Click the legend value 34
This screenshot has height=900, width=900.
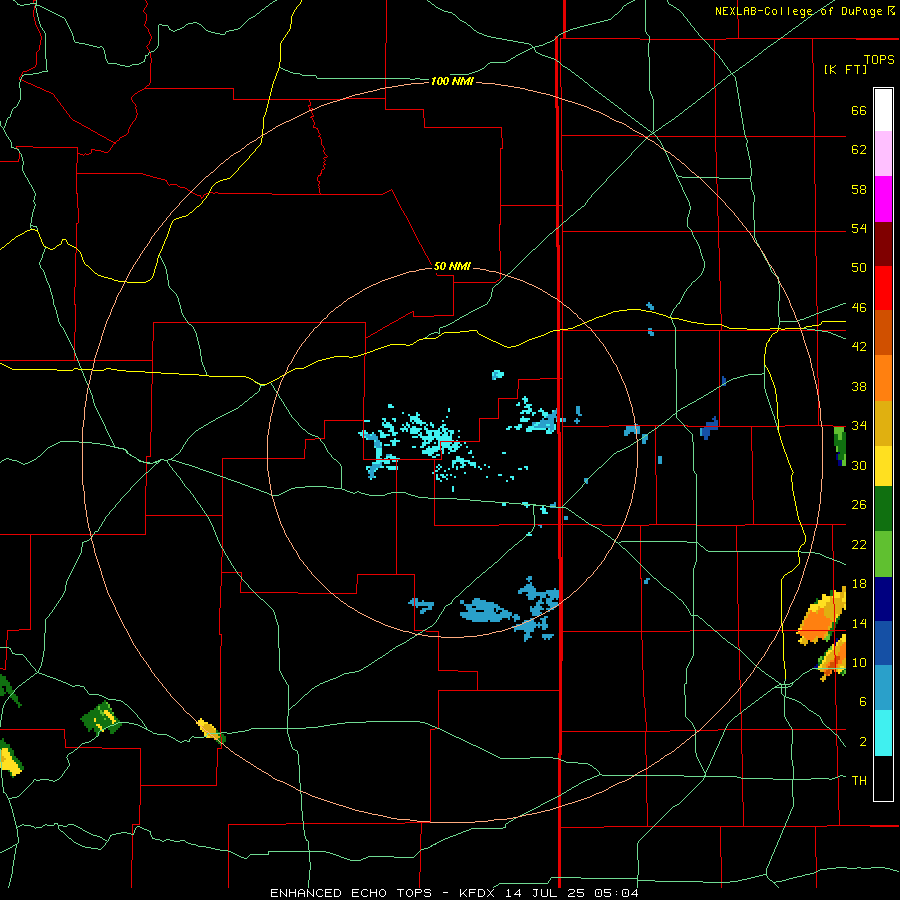point(859,425)
